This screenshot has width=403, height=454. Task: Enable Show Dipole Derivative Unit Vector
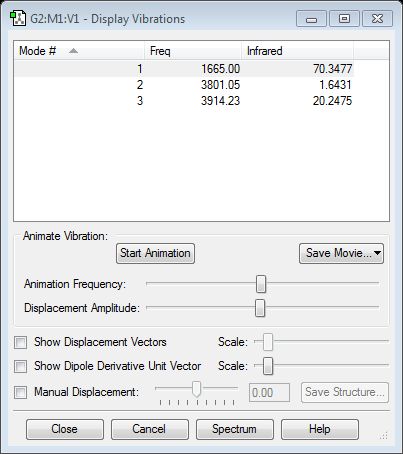tap(20, 366)
